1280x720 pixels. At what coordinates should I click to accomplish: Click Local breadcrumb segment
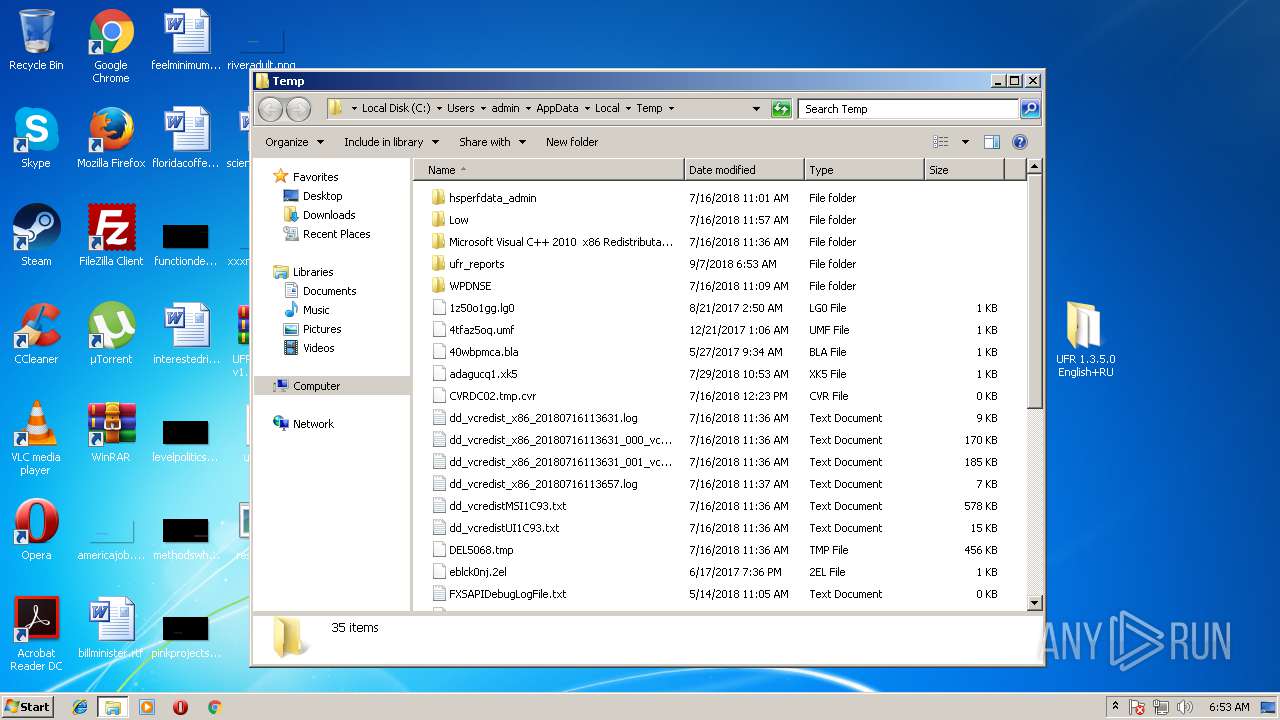coord(607,108)
